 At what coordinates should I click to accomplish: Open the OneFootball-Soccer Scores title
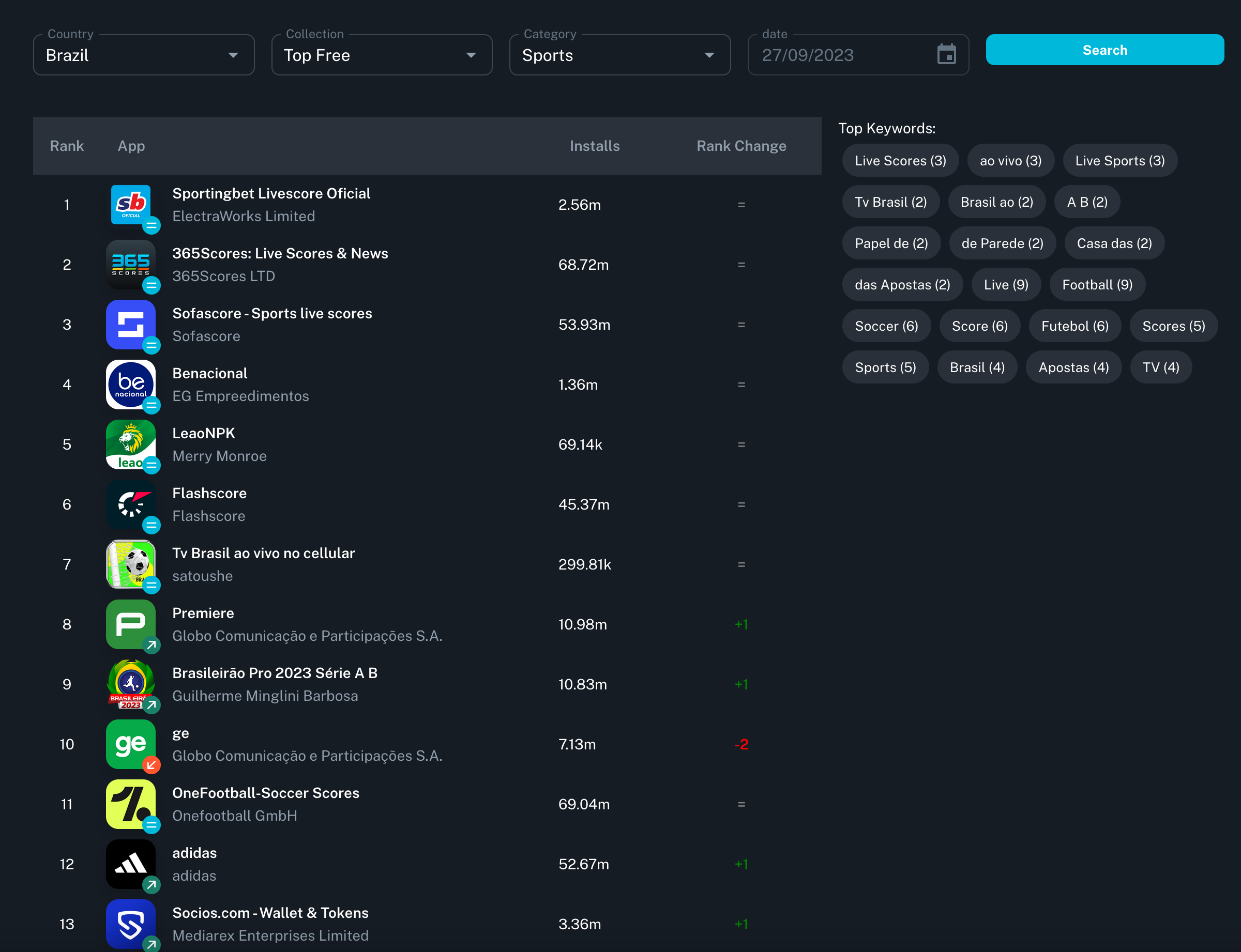click(265, 793)
